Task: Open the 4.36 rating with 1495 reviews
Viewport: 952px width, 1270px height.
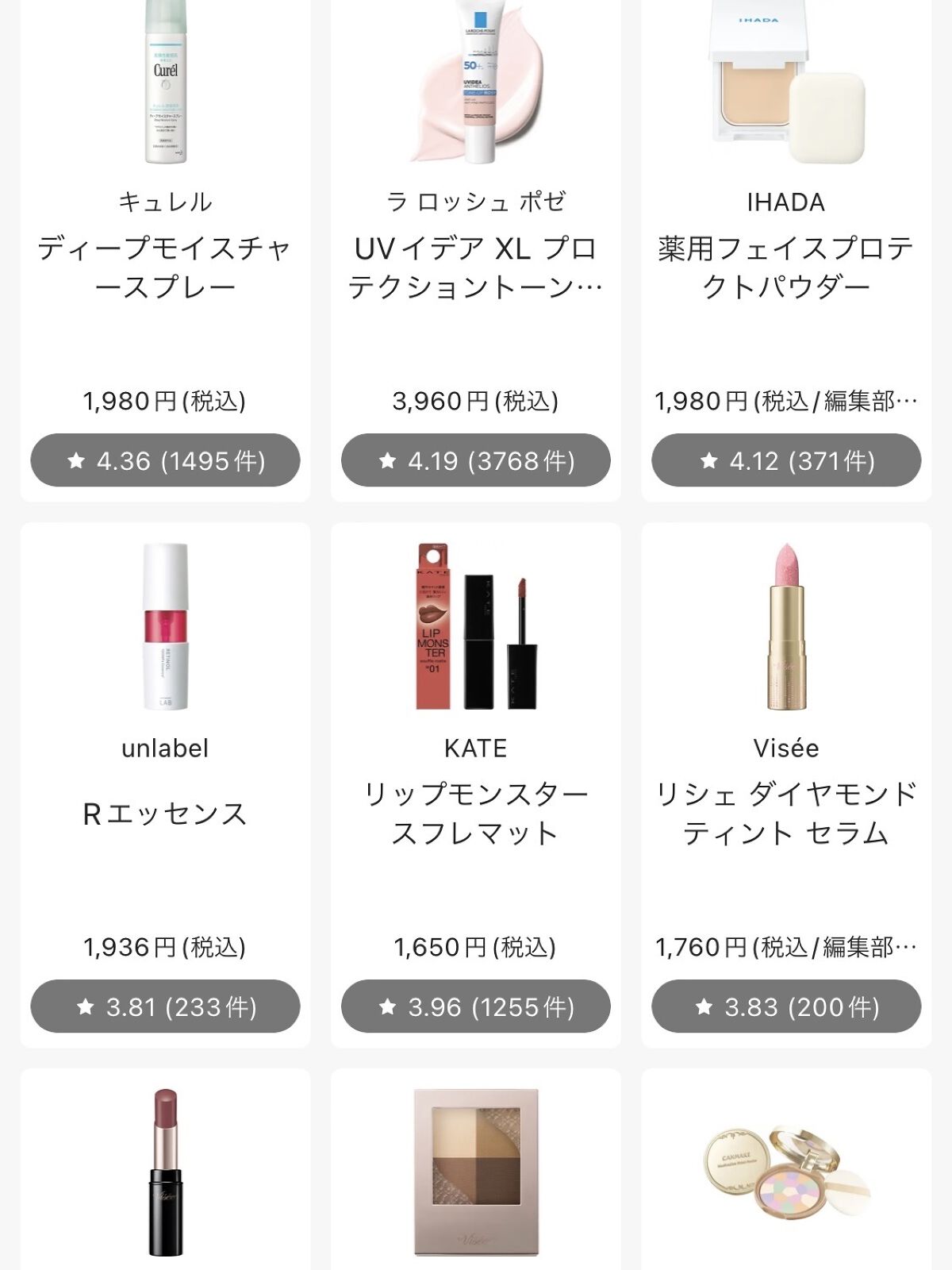Action: tap(165, 460)
